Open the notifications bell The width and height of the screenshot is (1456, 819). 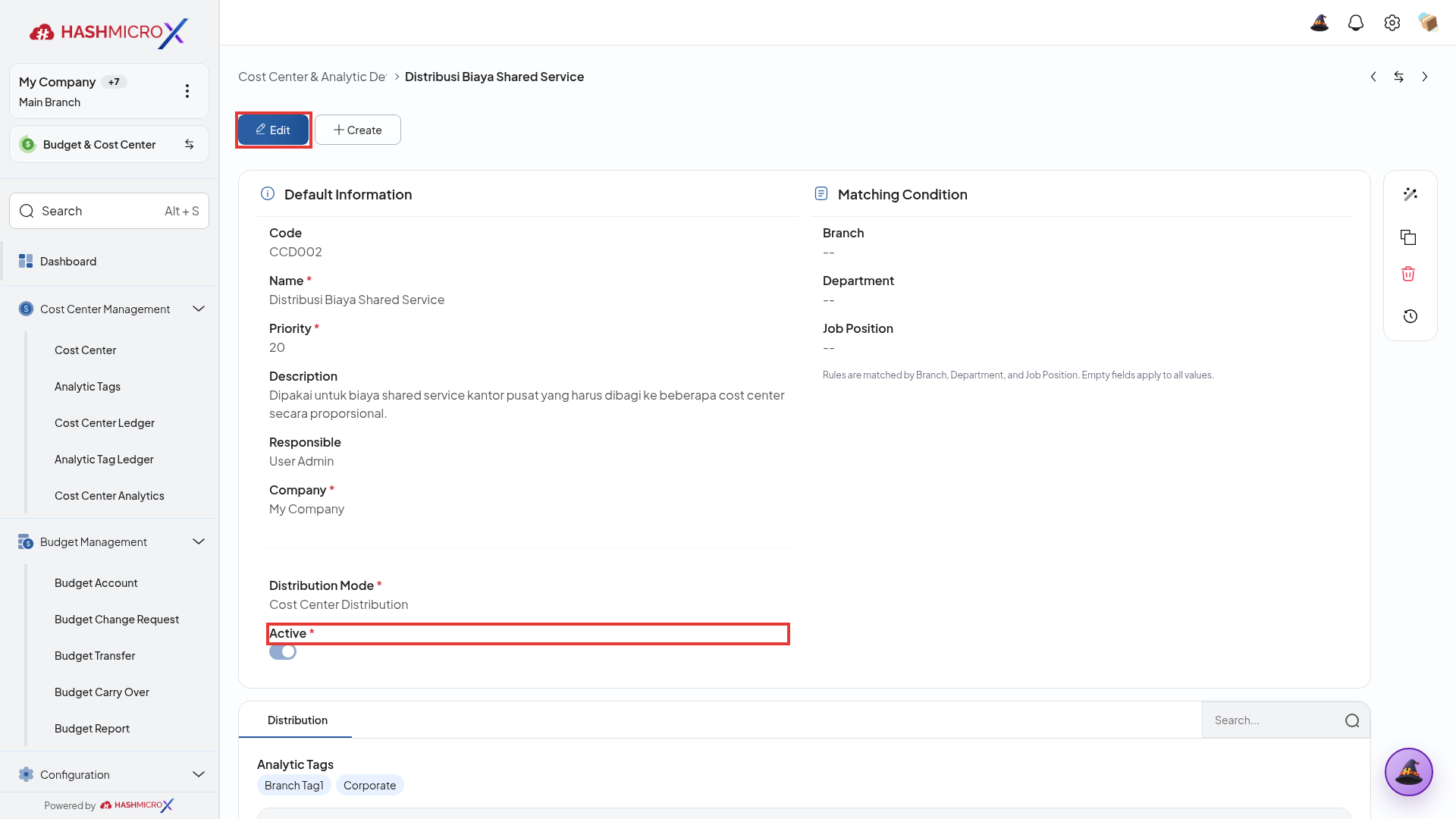(x=1356, y=23)
